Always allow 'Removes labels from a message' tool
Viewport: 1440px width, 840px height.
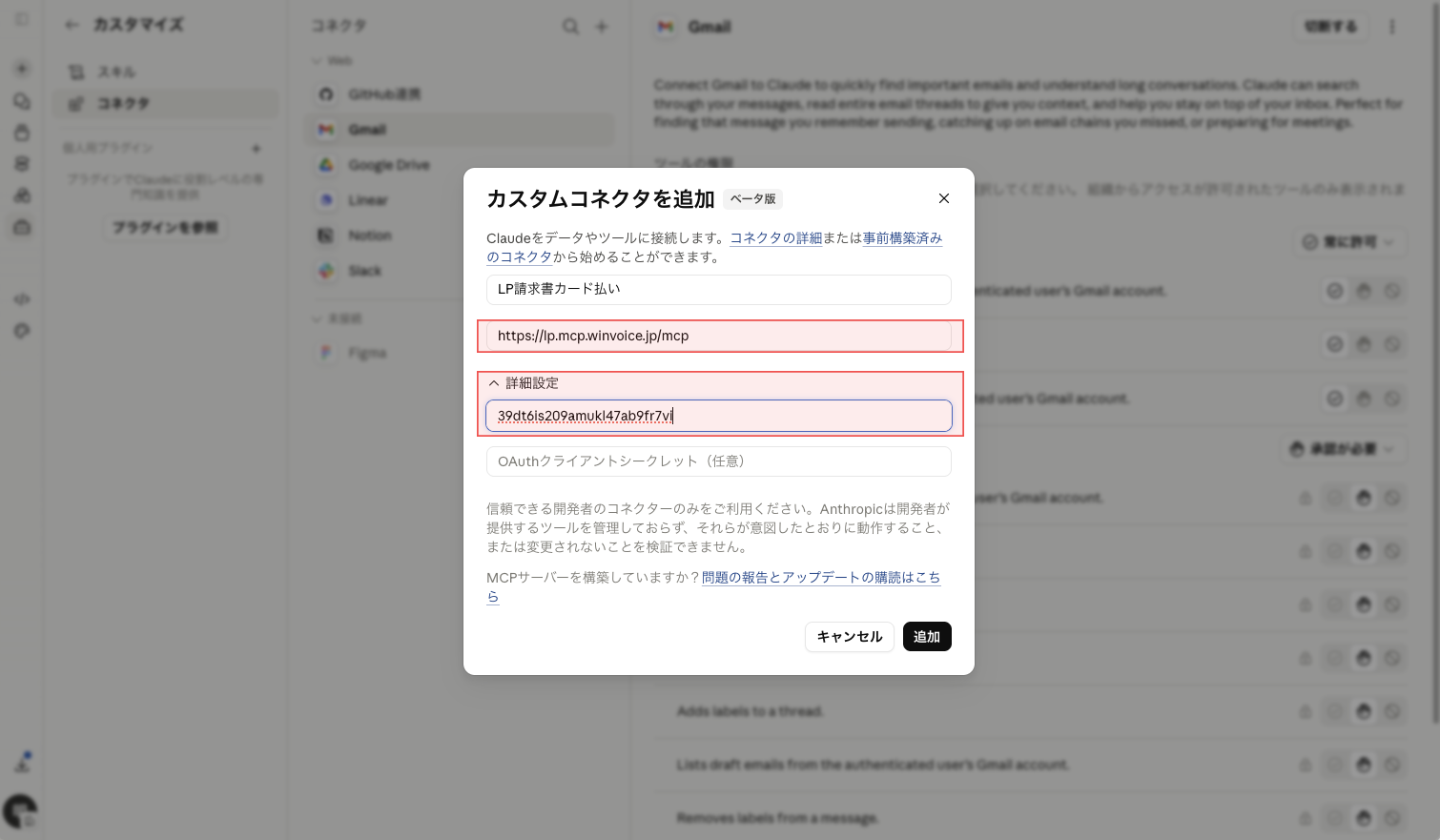tap(1335, 818)
